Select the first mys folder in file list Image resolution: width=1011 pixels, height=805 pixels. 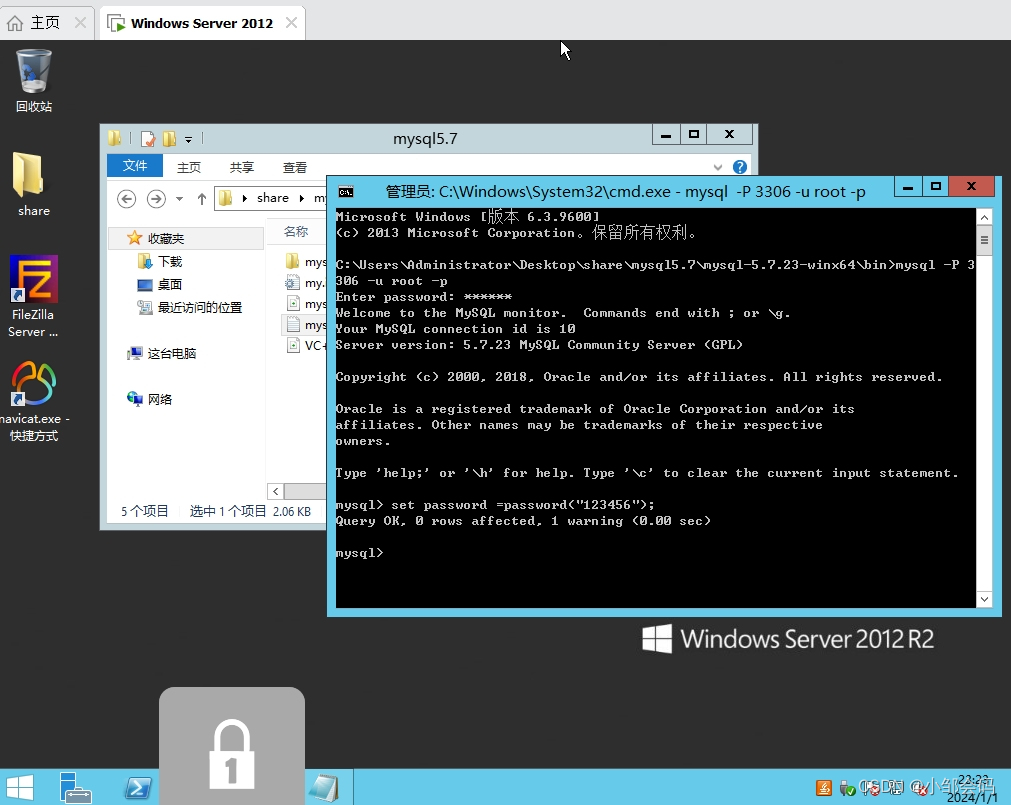306,262
